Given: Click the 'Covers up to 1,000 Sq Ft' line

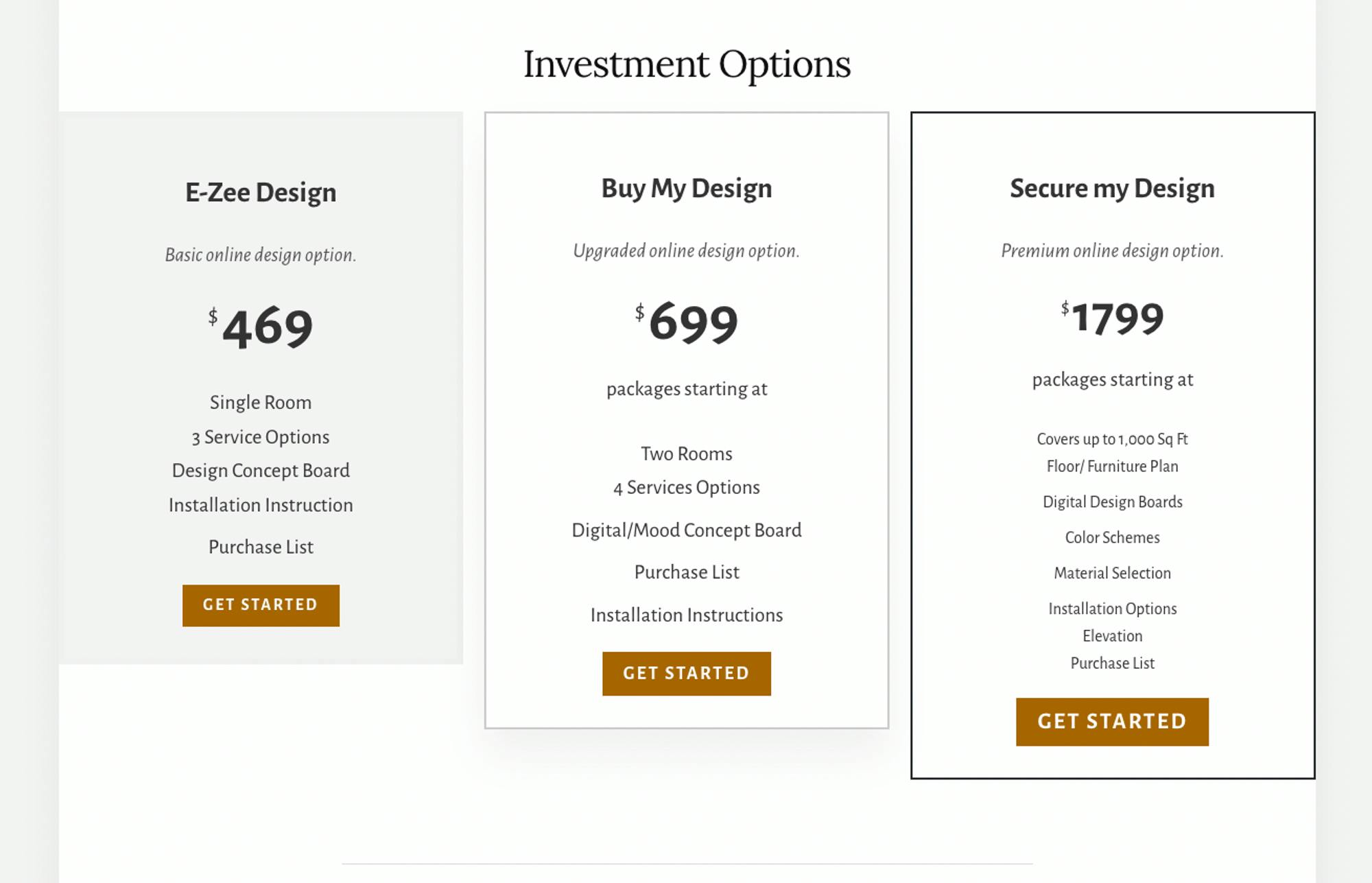Looking at the screenshot, I should click(x=1112, y=439).
